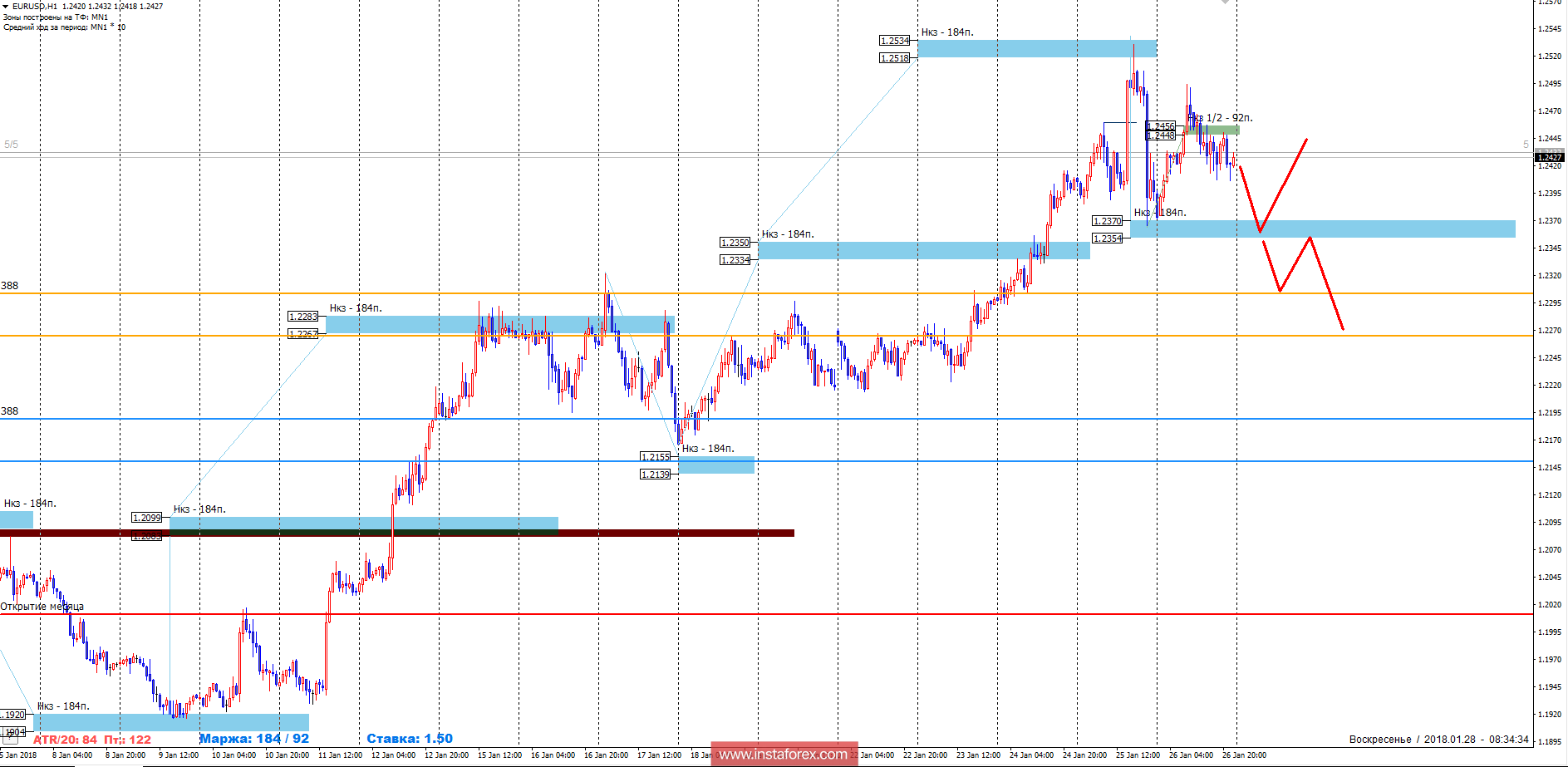1568x767 pixels.
Task: Select the 1.2283 resistance label
Action: point(302,316)
